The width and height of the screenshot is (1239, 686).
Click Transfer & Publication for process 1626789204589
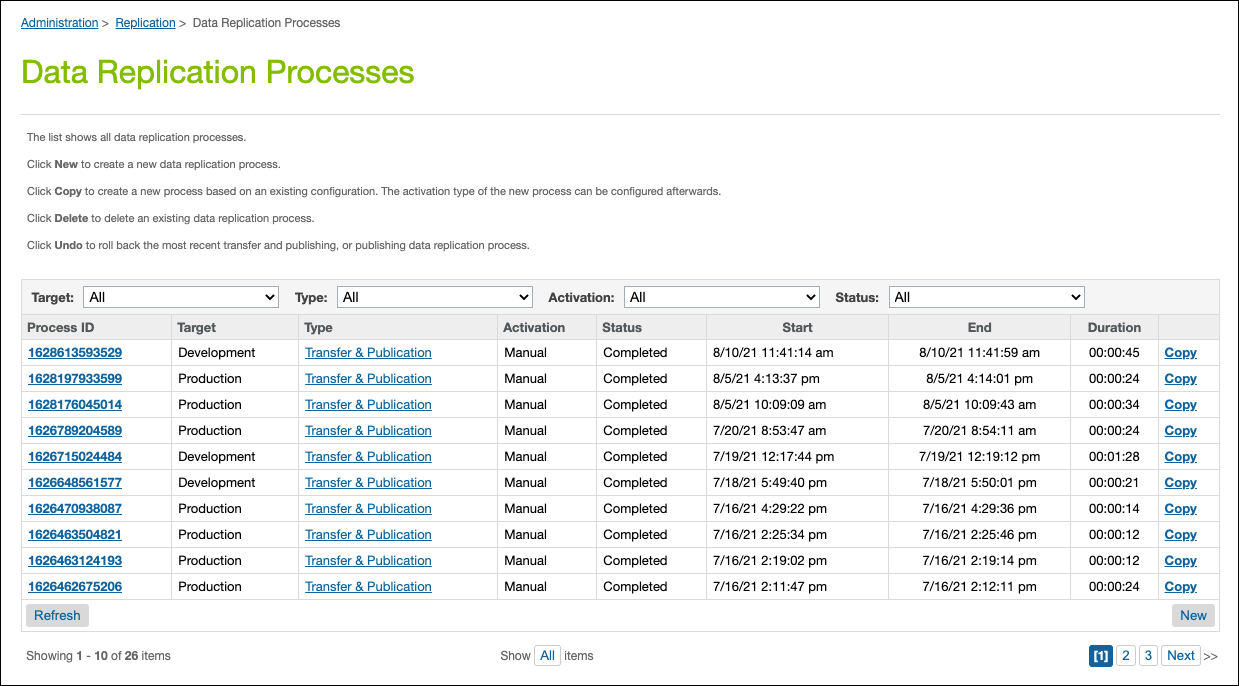coord(368,431)
